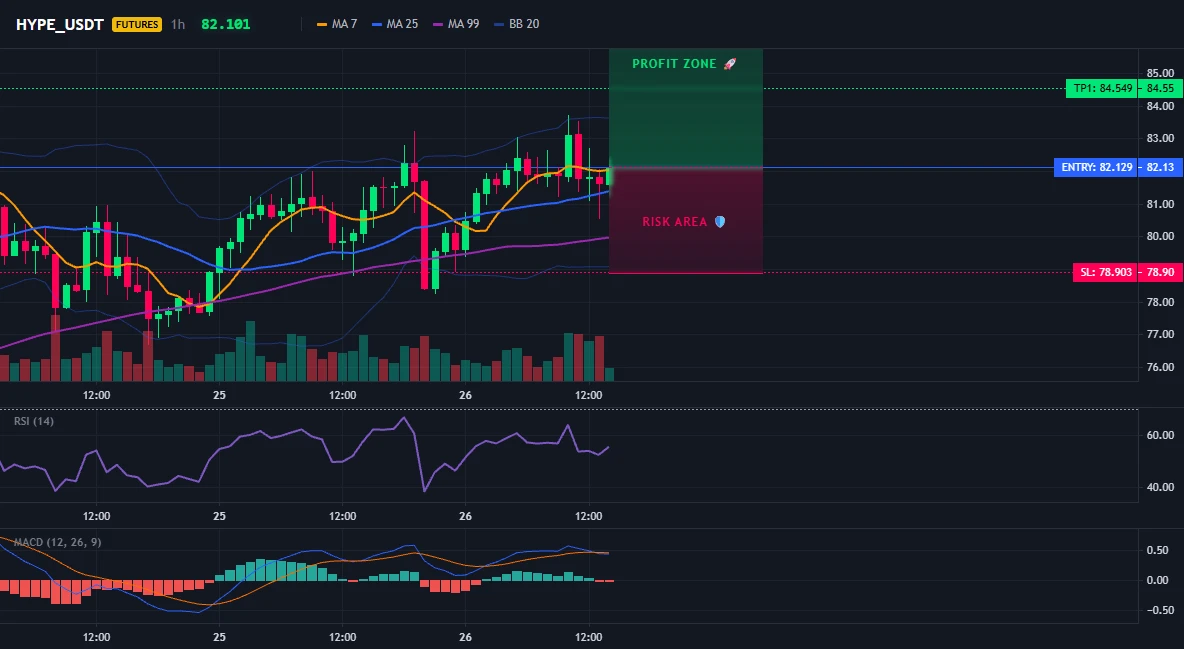Screen dimensions: 1184x649
Task: Click the PROFIT ZONE label
Action: [x=674, y=64]
